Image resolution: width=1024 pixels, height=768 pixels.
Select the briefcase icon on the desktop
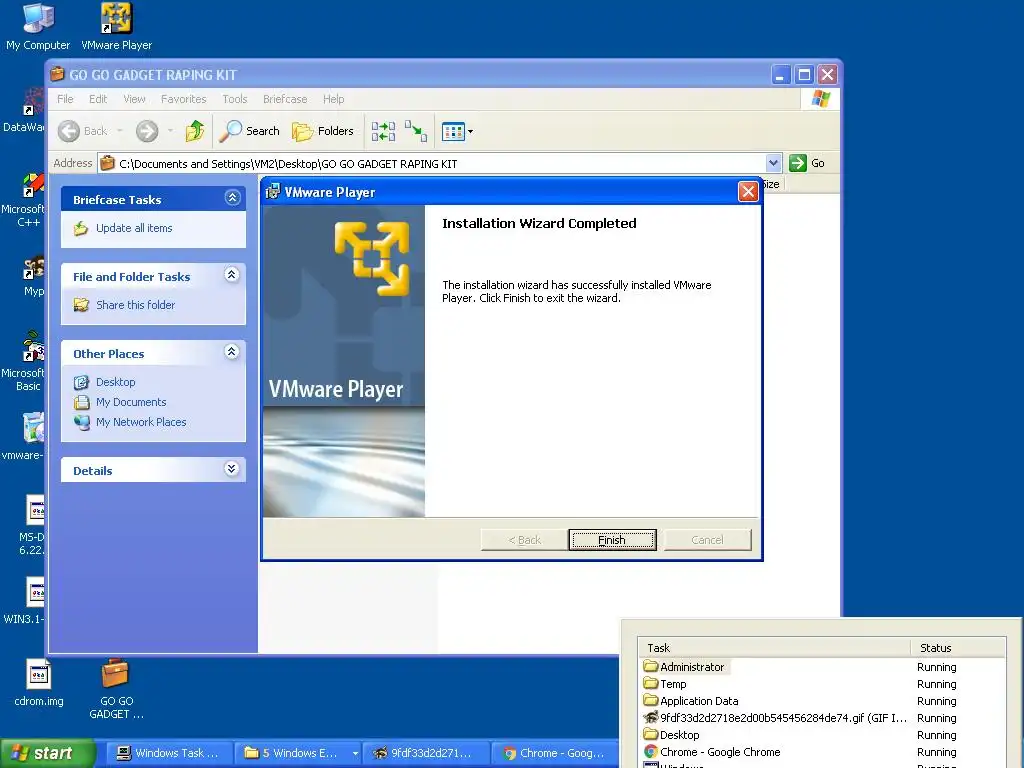pos(116,689)
